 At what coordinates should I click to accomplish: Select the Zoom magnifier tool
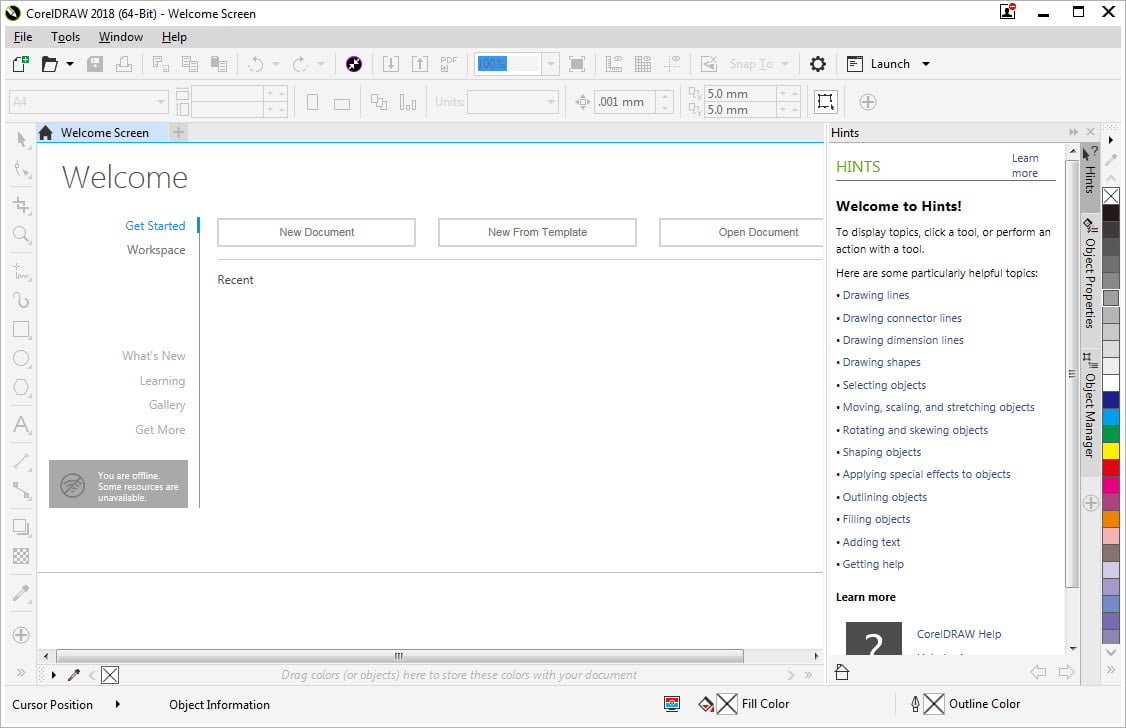22,235
